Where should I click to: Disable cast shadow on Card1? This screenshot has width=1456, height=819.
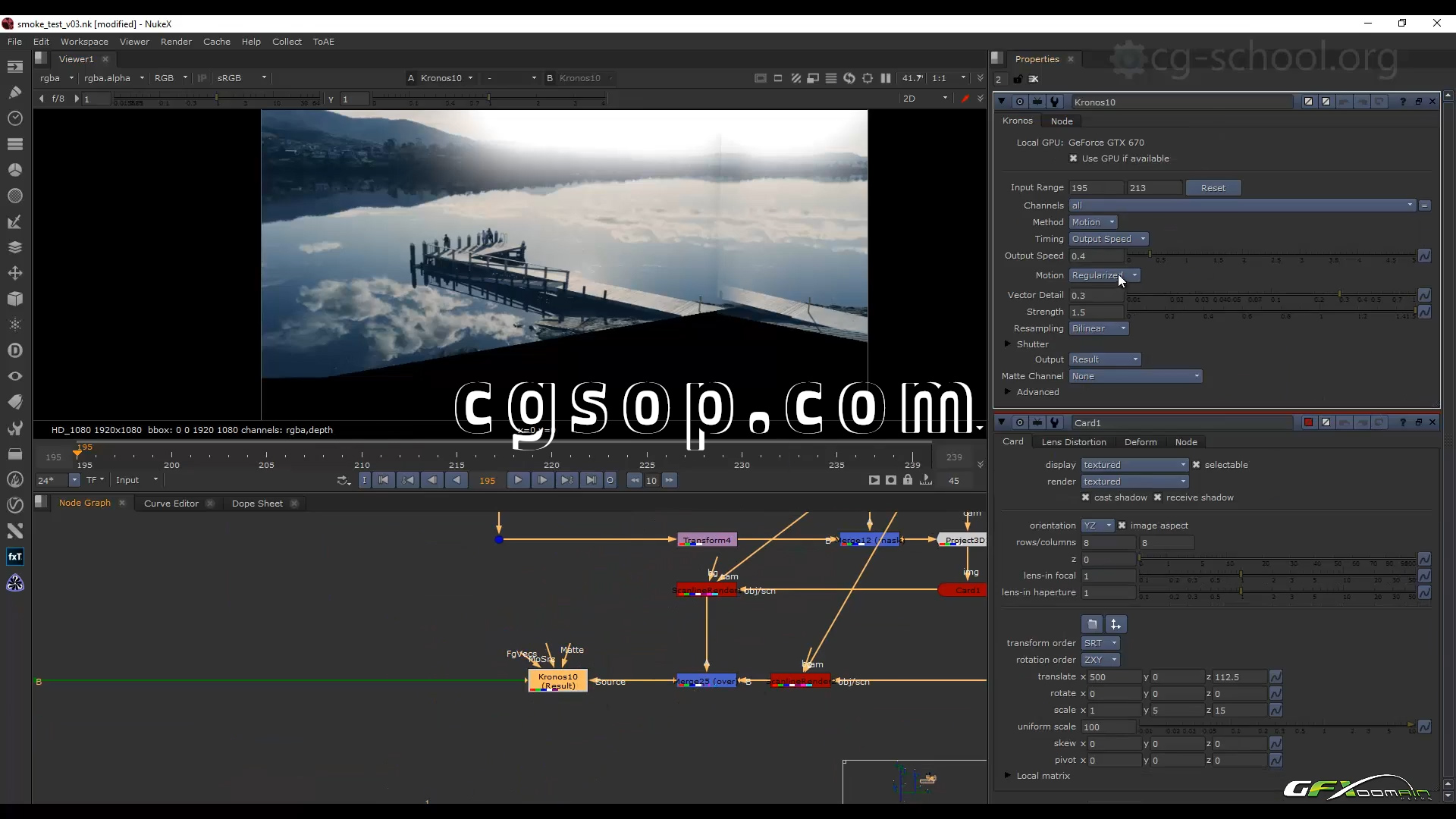(x=1085, y=497)
